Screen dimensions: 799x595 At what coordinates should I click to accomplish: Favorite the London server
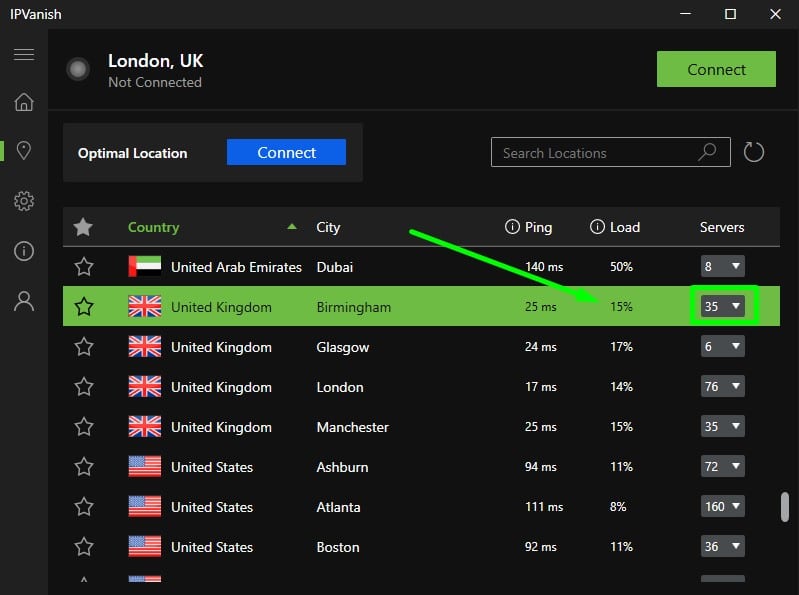click(84, 387)
